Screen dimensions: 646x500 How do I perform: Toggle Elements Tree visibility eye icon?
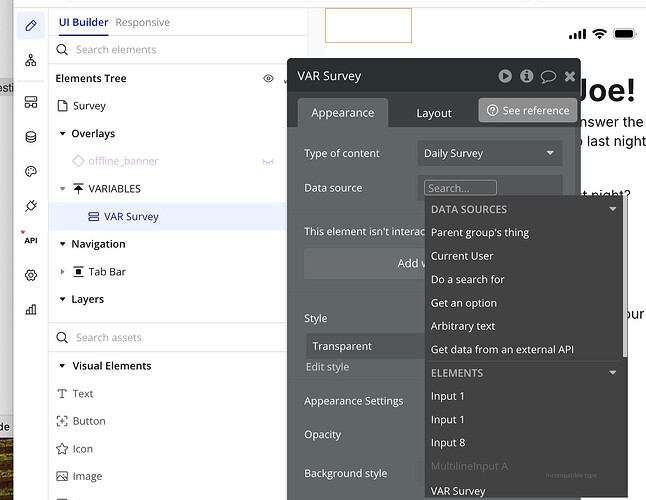point(268,78)
